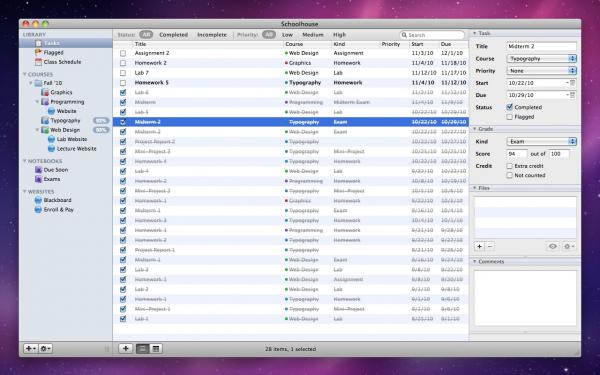Open the Course dropdown showing Typography
The height and width of the screenshot is (375, 600).
541,59
